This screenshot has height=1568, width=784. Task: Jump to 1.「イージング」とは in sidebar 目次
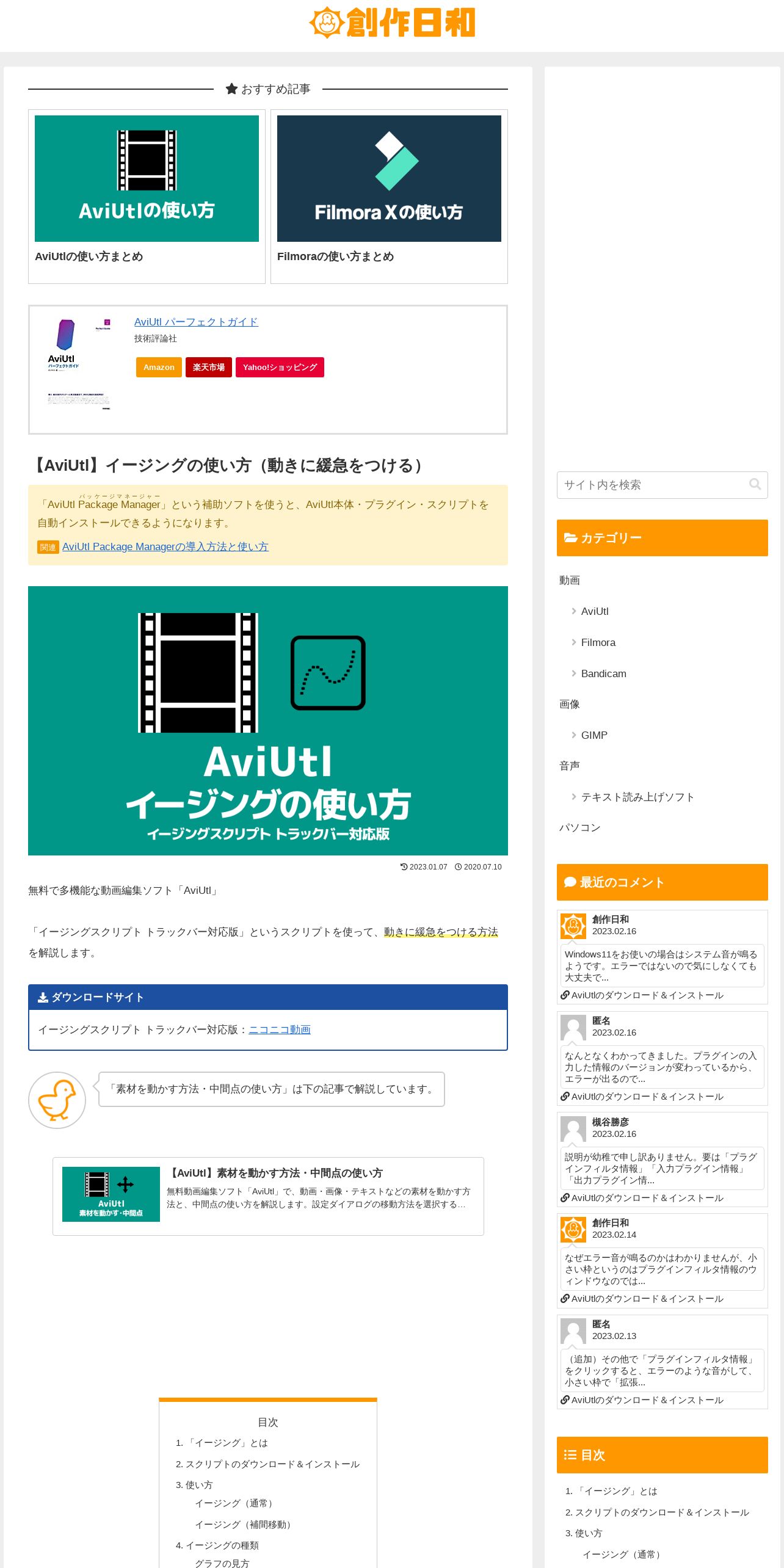point(611,1491)
